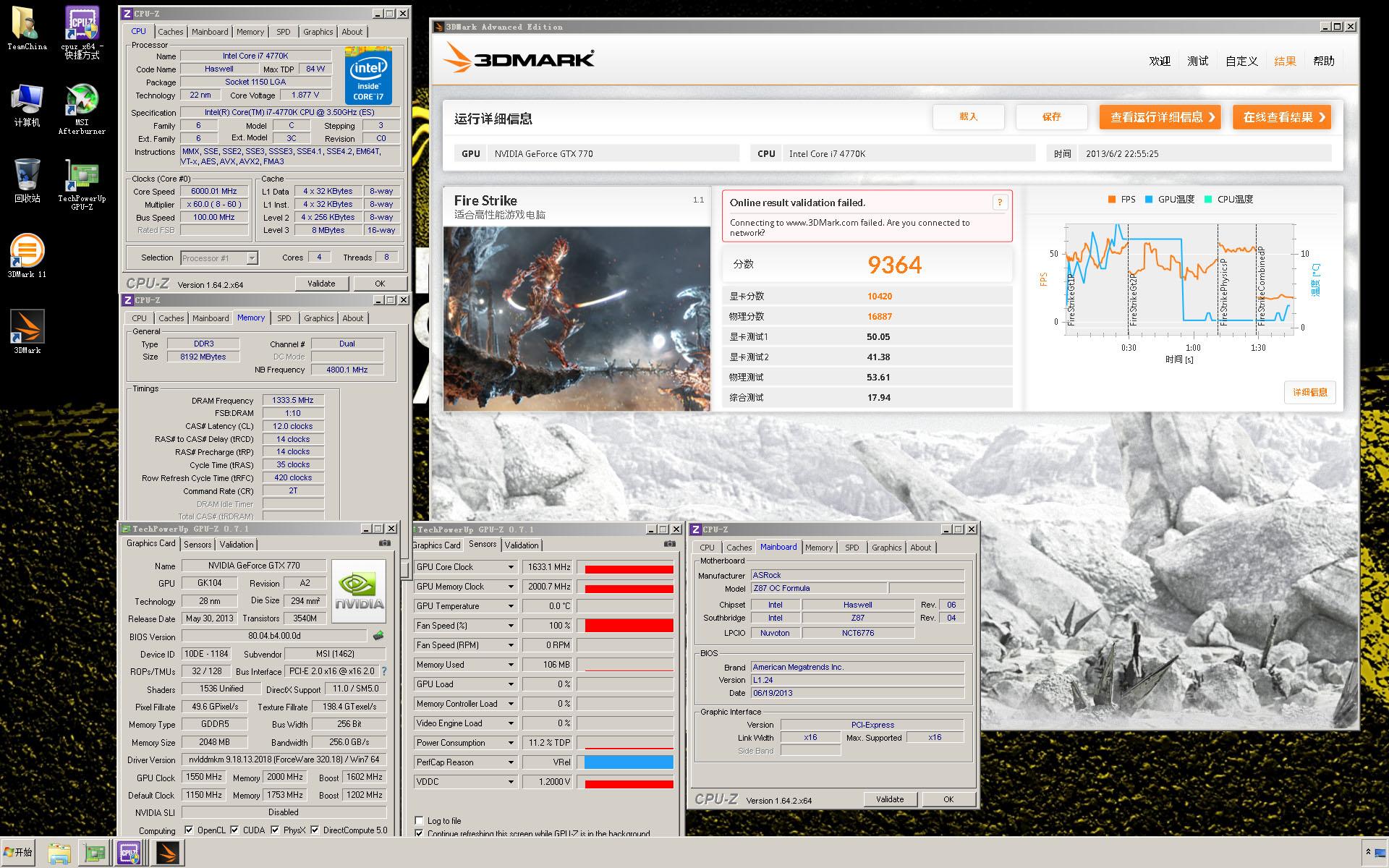Click the help question mark in validation failed box
The image size is (1389, 868).
coord(1000,203)
